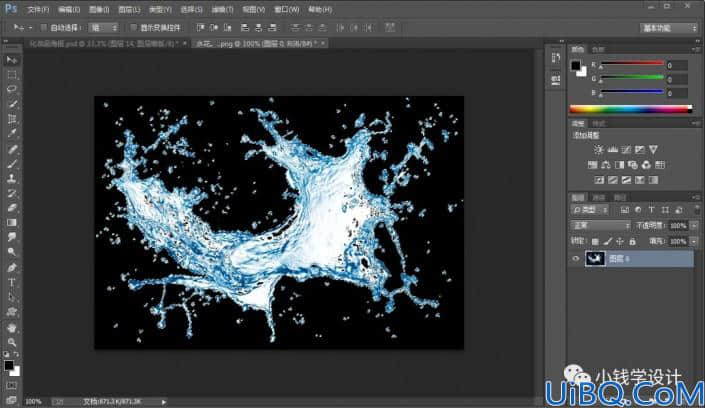Add a Curves adjustment
This screenshot has height=408, width=705.
point(626,150)
